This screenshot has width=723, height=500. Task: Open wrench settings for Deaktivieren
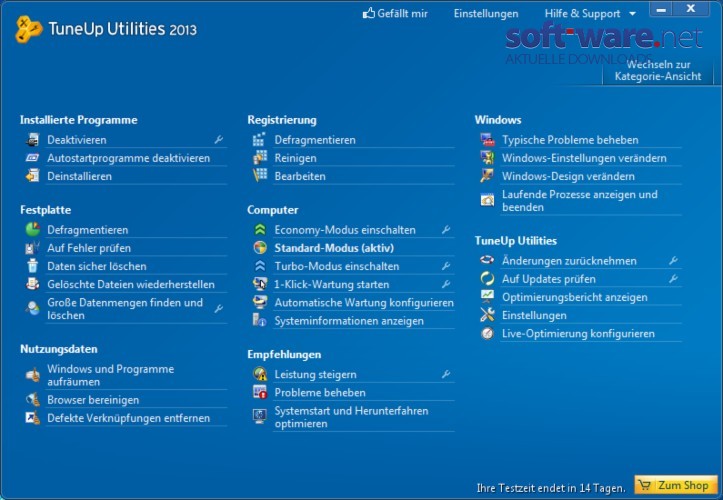[219, 139]
